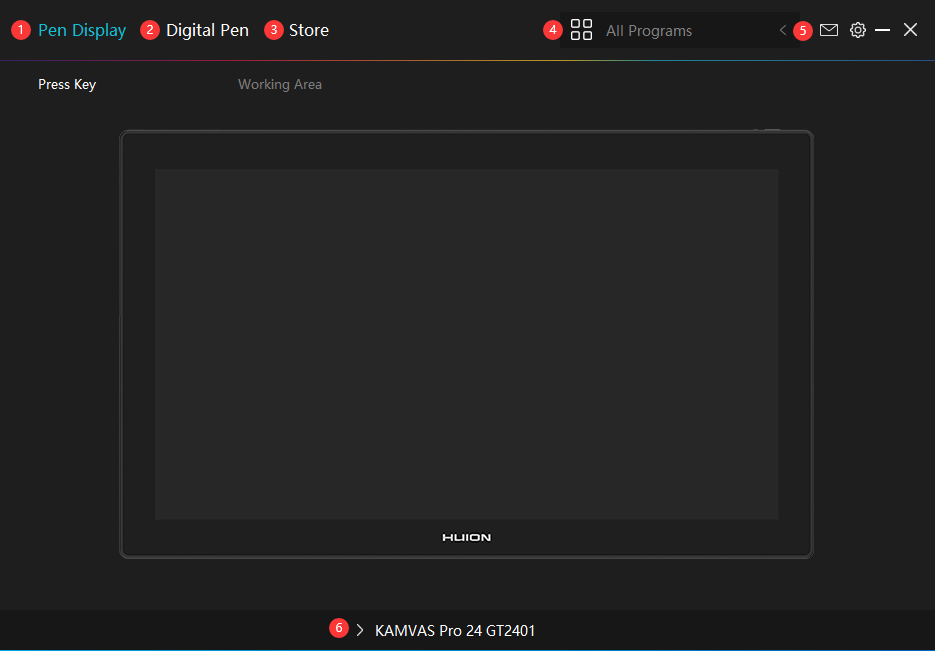935x651 pixels.
Task: Expand the device list arrow
Action: [360, 630]
